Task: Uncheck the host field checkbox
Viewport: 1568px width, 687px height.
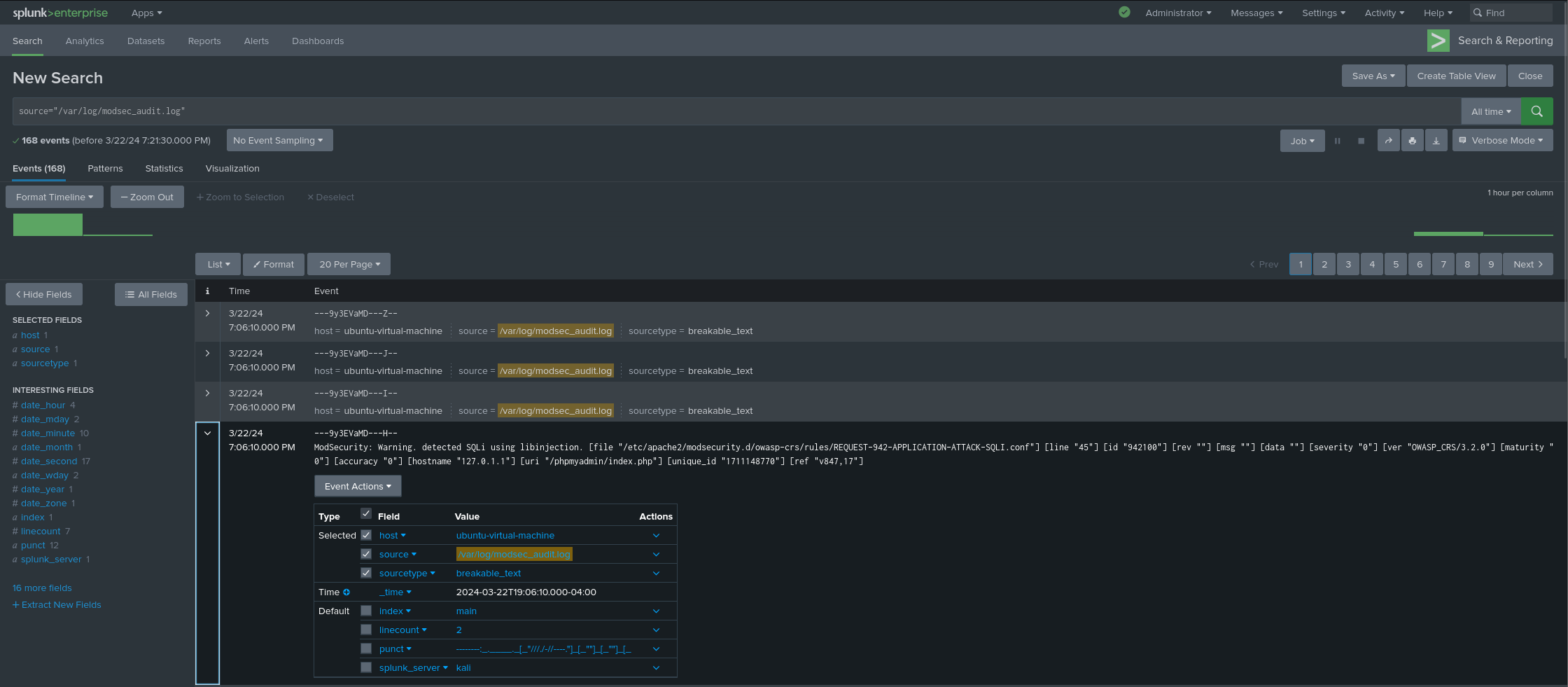Action: 365,535
